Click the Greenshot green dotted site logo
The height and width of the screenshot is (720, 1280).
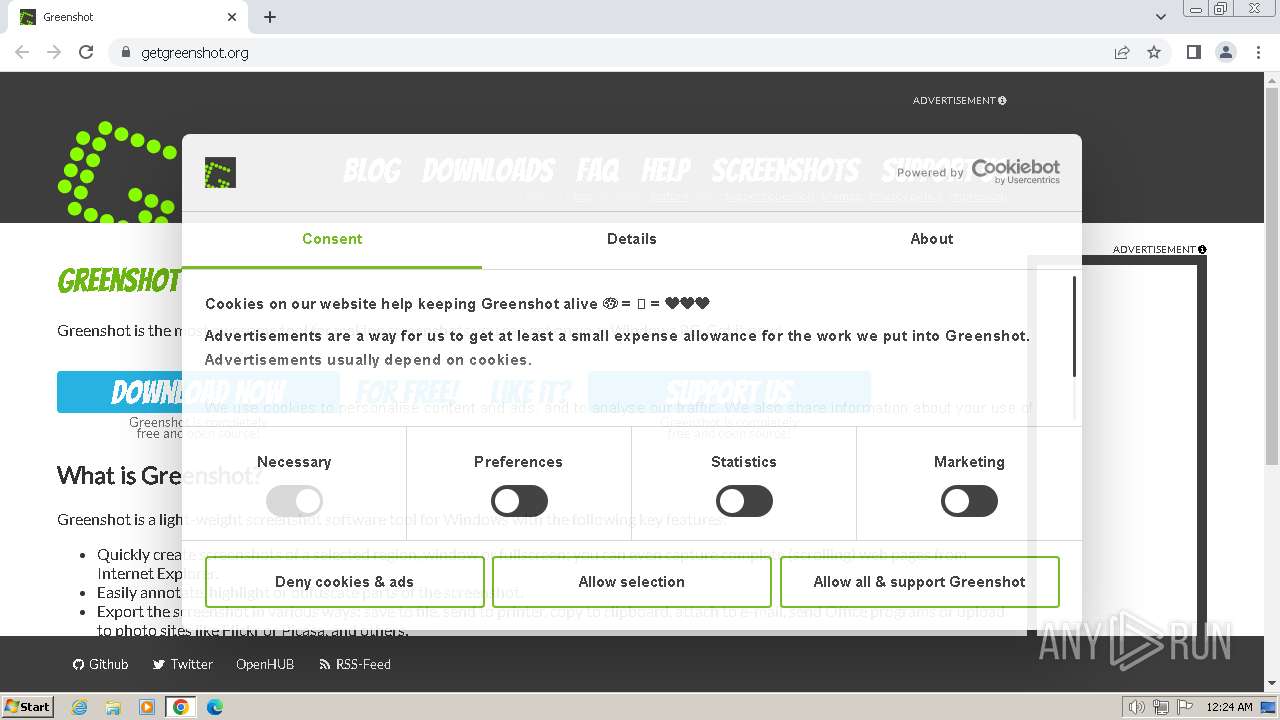pyautogui.click(x=118, y=172)
